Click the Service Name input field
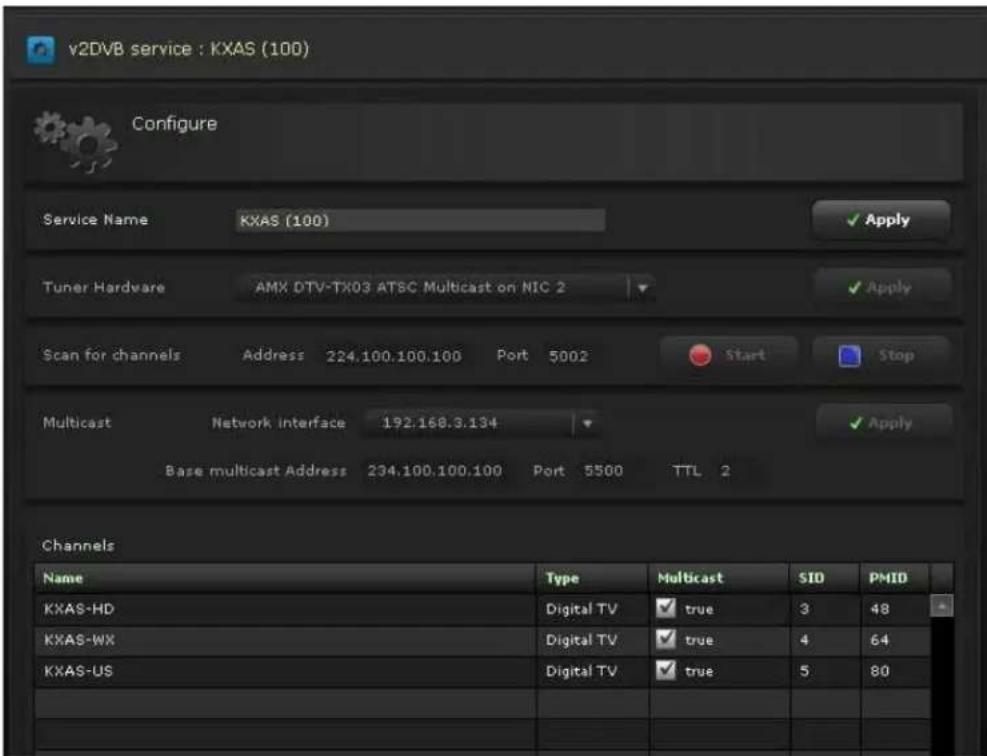 coord(420,220)
